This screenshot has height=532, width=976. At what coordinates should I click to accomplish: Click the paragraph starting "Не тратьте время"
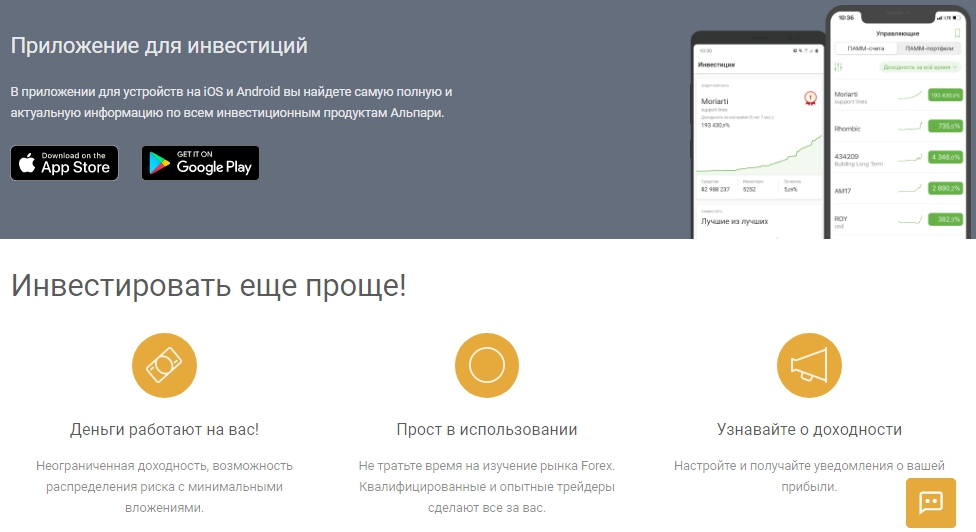(x=487, y=487)
